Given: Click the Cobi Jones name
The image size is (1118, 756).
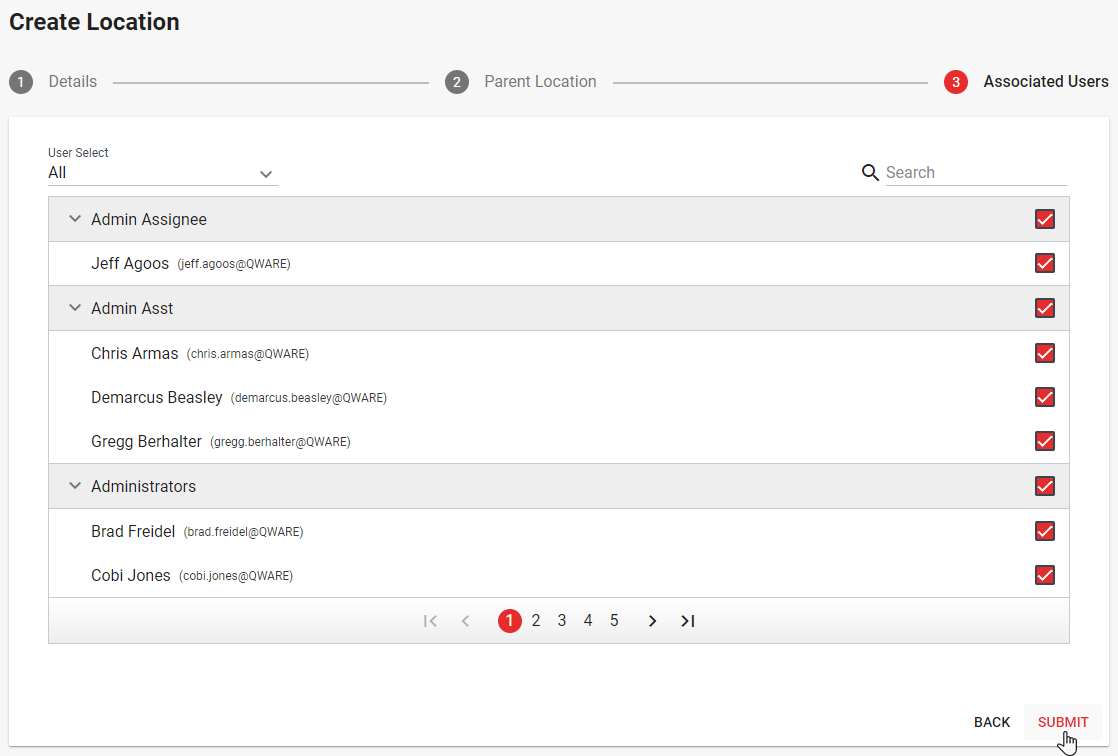Looking at the screenshot, I should click(131, 576).
